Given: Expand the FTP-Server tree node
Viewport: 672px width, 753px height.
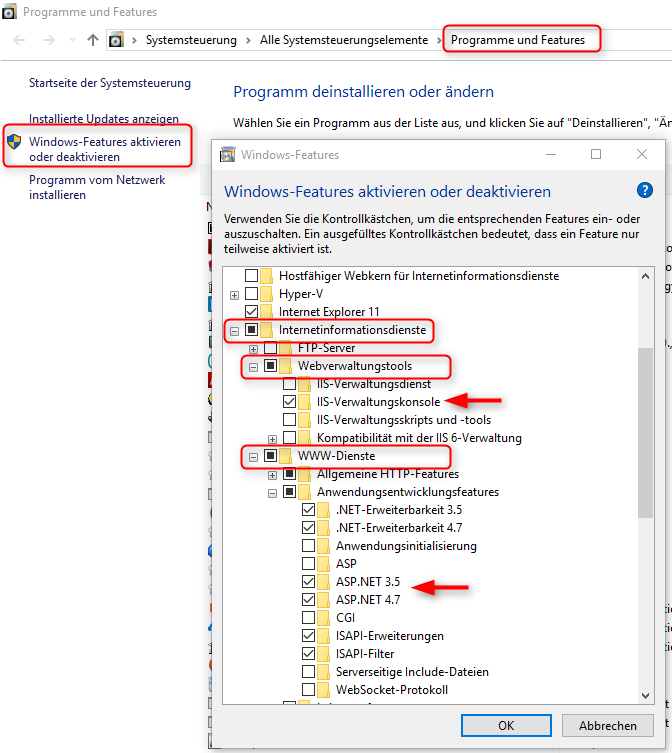Looking at the screenshot, I should 254,349.
